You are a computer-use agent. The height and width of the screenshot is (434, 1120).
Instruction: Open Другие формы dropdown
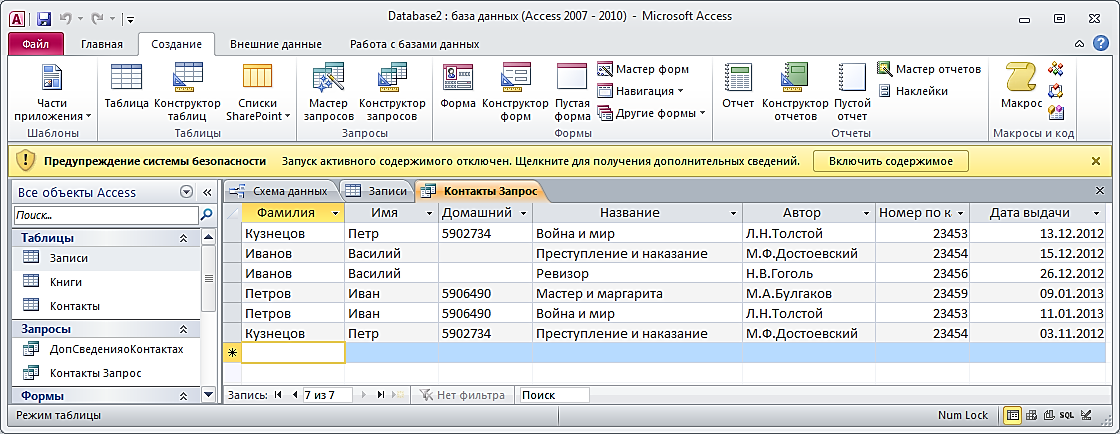coord(651,113)
